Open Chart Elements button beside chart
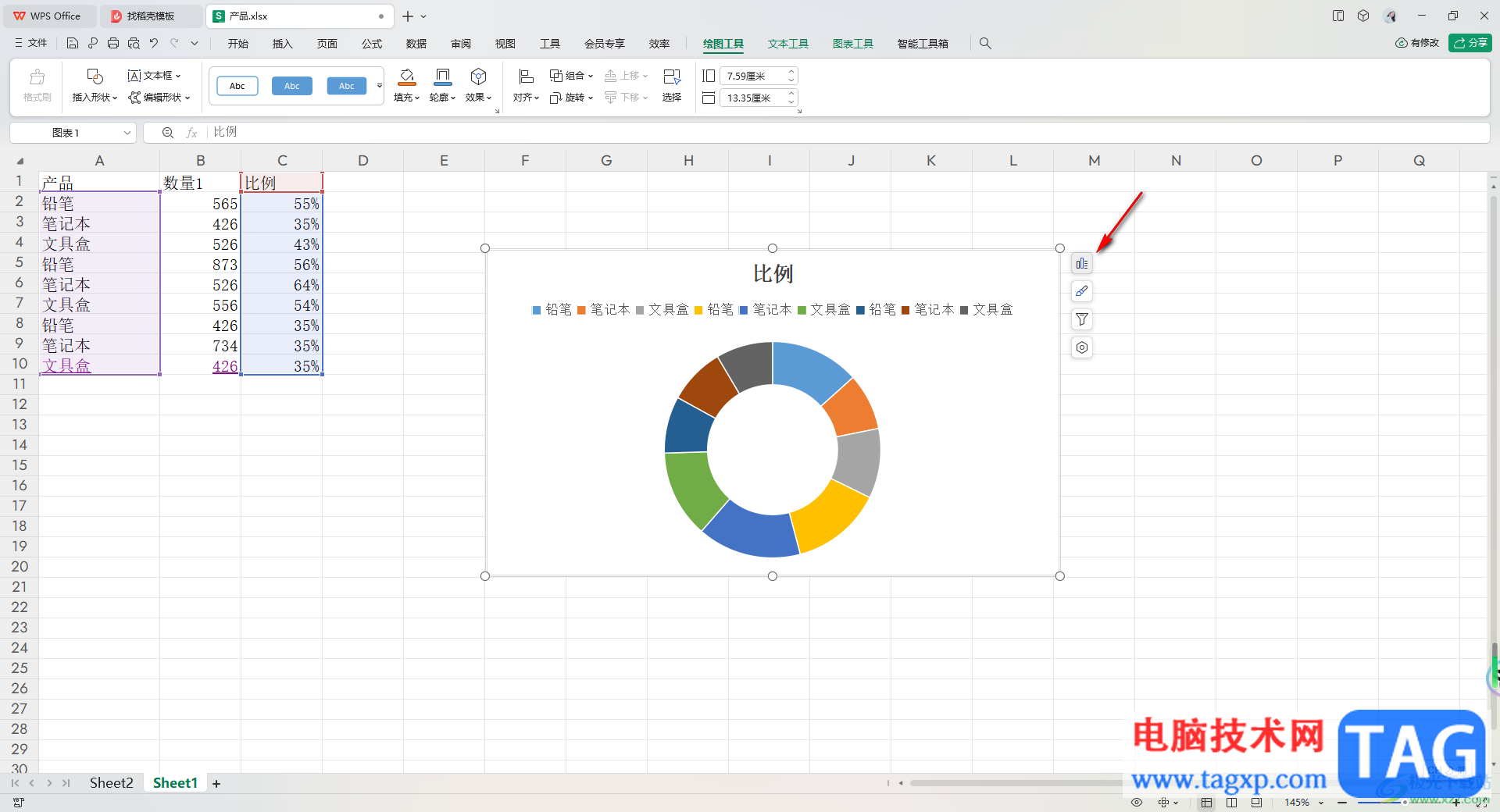Image resolution: width=1500 pixels, height=812 pixels. click(1082, 264)
